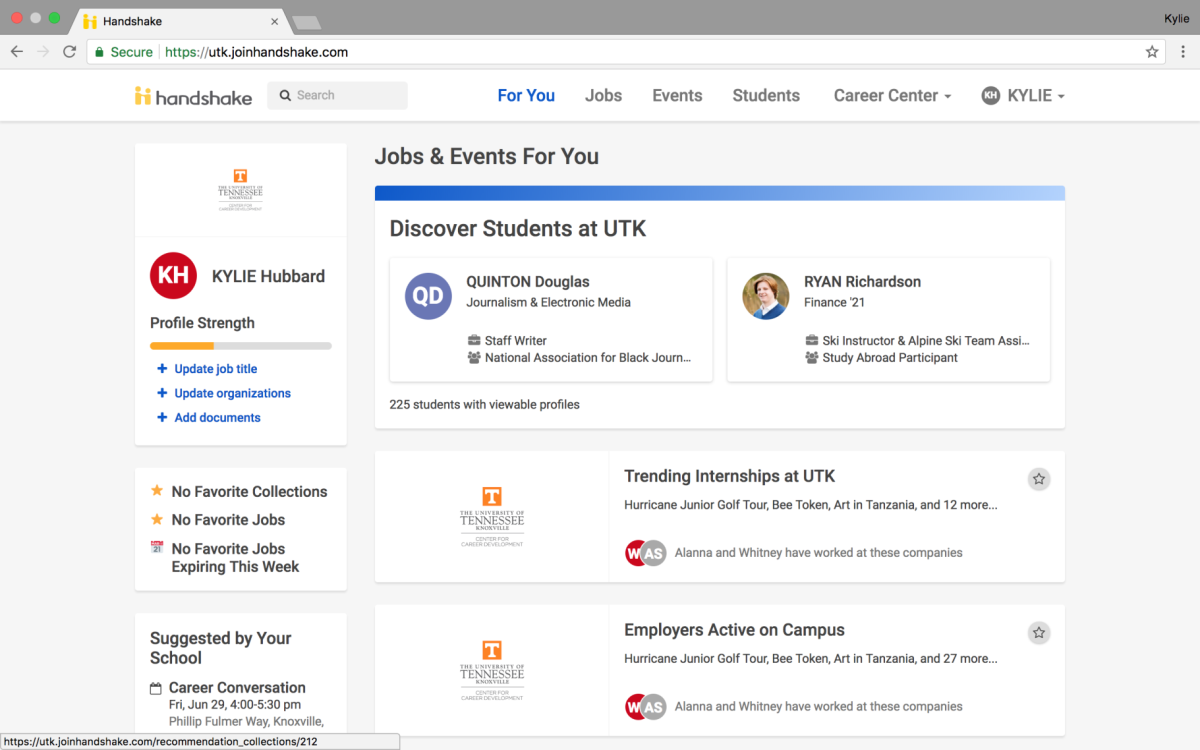Click the plus icon beside Add documents
This screenshot has height=750, width=1200.
pyautogui.click(x=162, y=417)
